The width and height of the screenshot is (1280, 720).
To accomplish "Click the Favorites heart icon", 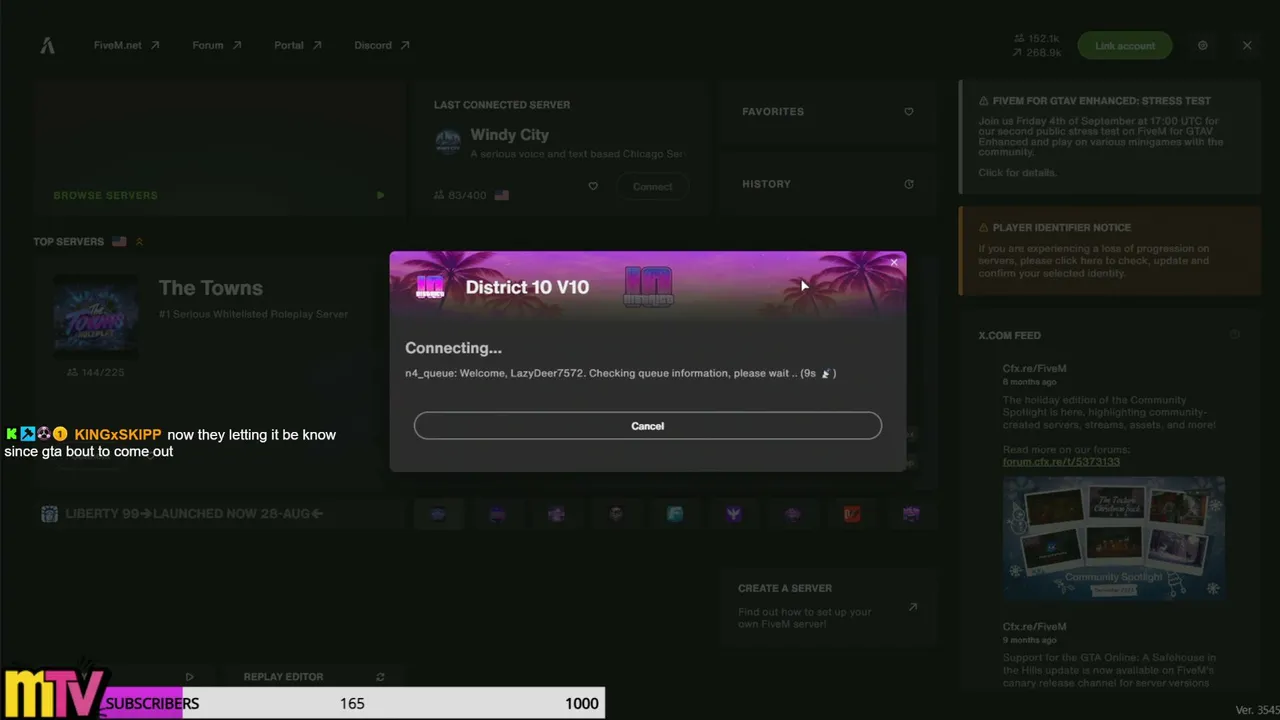I will (x=909, y=111).
